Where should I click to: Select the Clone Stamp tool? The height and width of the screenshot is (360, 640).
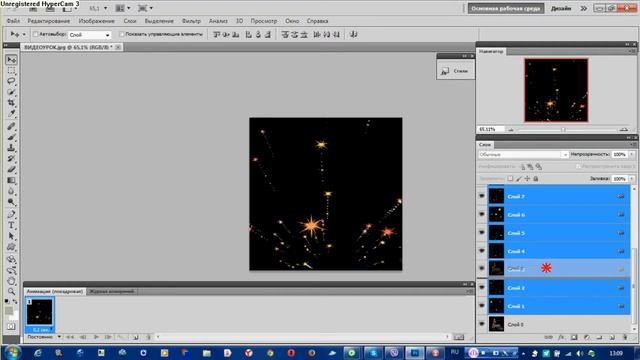coord(11,148)
